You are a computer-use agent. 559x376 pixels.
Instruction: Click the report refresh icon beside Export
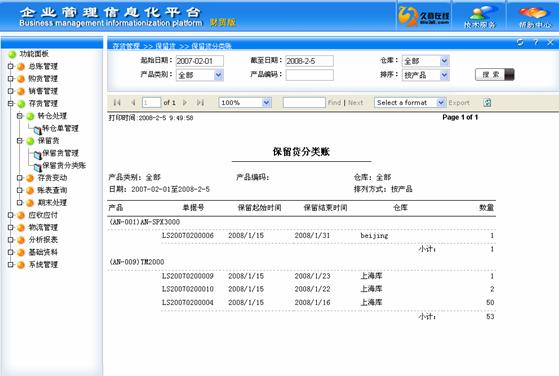(x=487, y=103)
